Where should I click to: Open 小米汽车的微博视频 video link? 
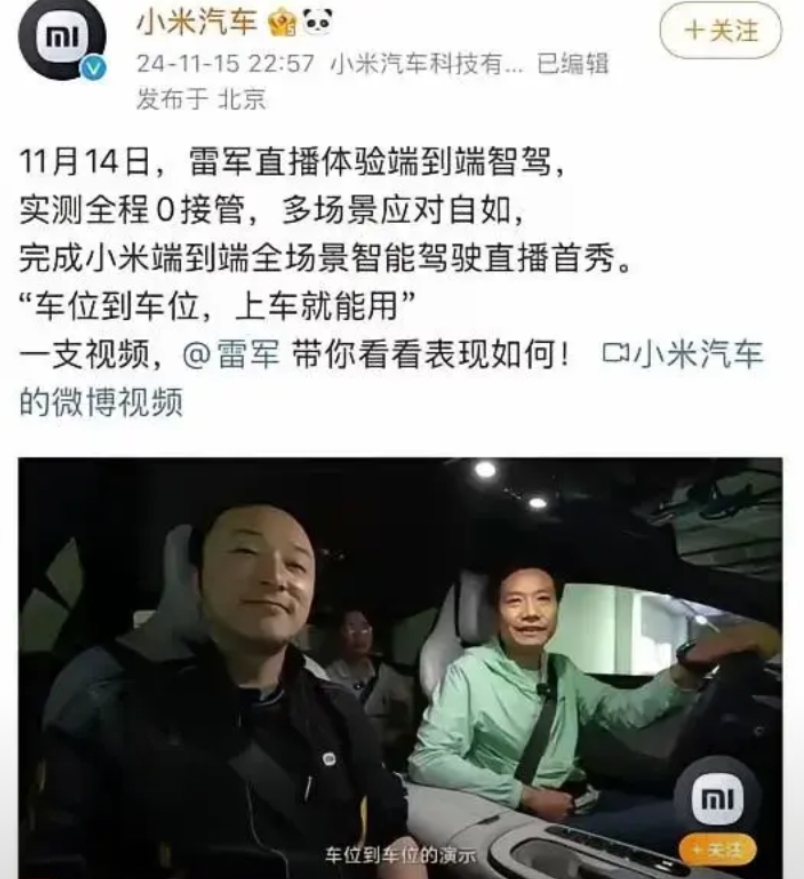click(x=391, y=378)
